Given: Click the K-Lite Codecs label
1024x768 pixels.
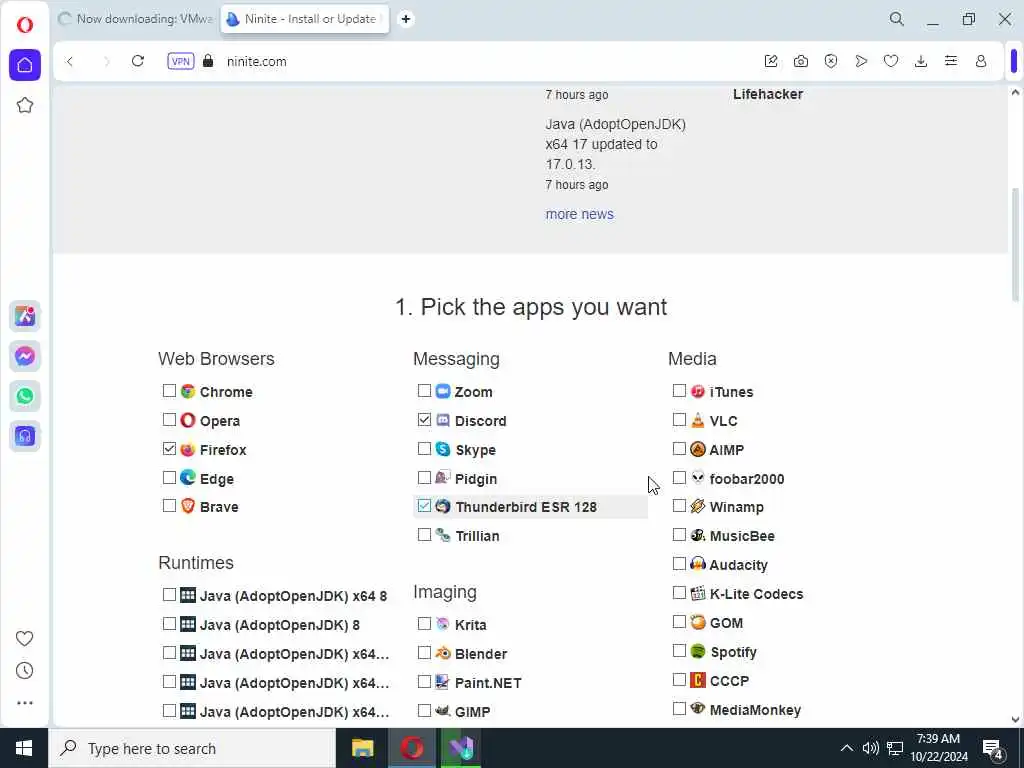Looking at the screenshot, I should [x=757, y=594].
